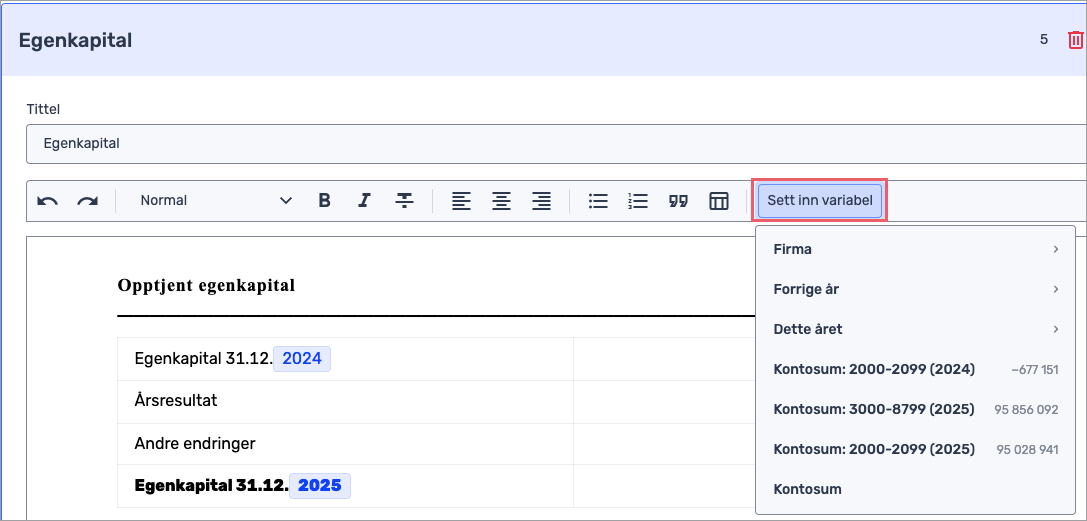Viewport: 1087px width, 521px height.
Task: Insert numbered list
Action: coord(638,201)
